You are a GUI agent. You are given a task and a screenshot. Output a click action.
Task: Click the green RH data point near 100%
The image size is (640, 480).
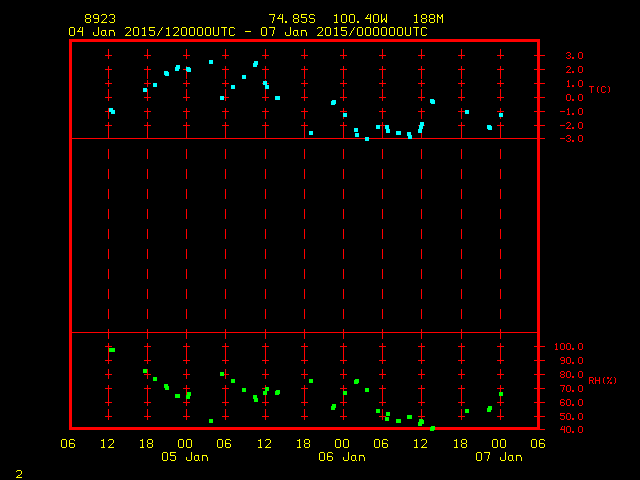pos(112,350)
